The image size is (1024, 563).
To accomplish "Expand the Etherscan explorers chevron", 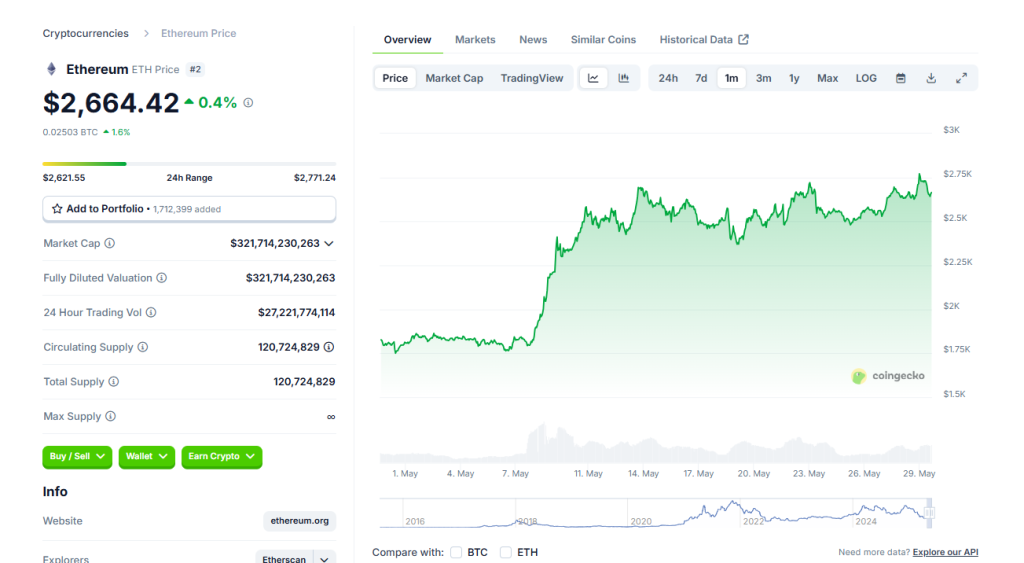I will click(325, 559).
